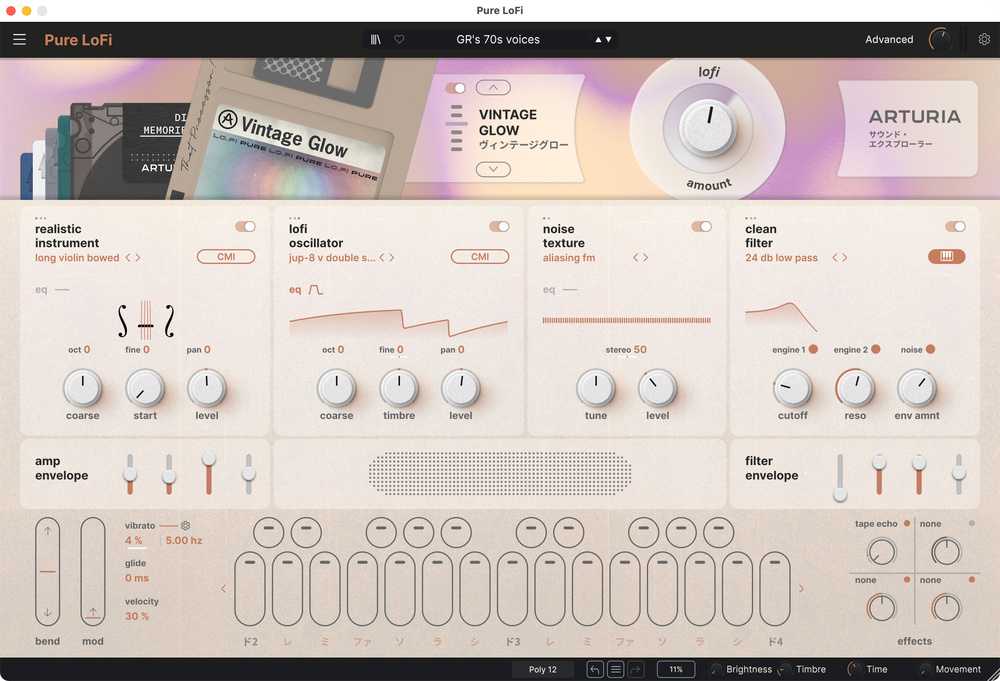This screenshot has height=681, width=1000.
Task: Click the tape echo effect knob
Action: 881,552
